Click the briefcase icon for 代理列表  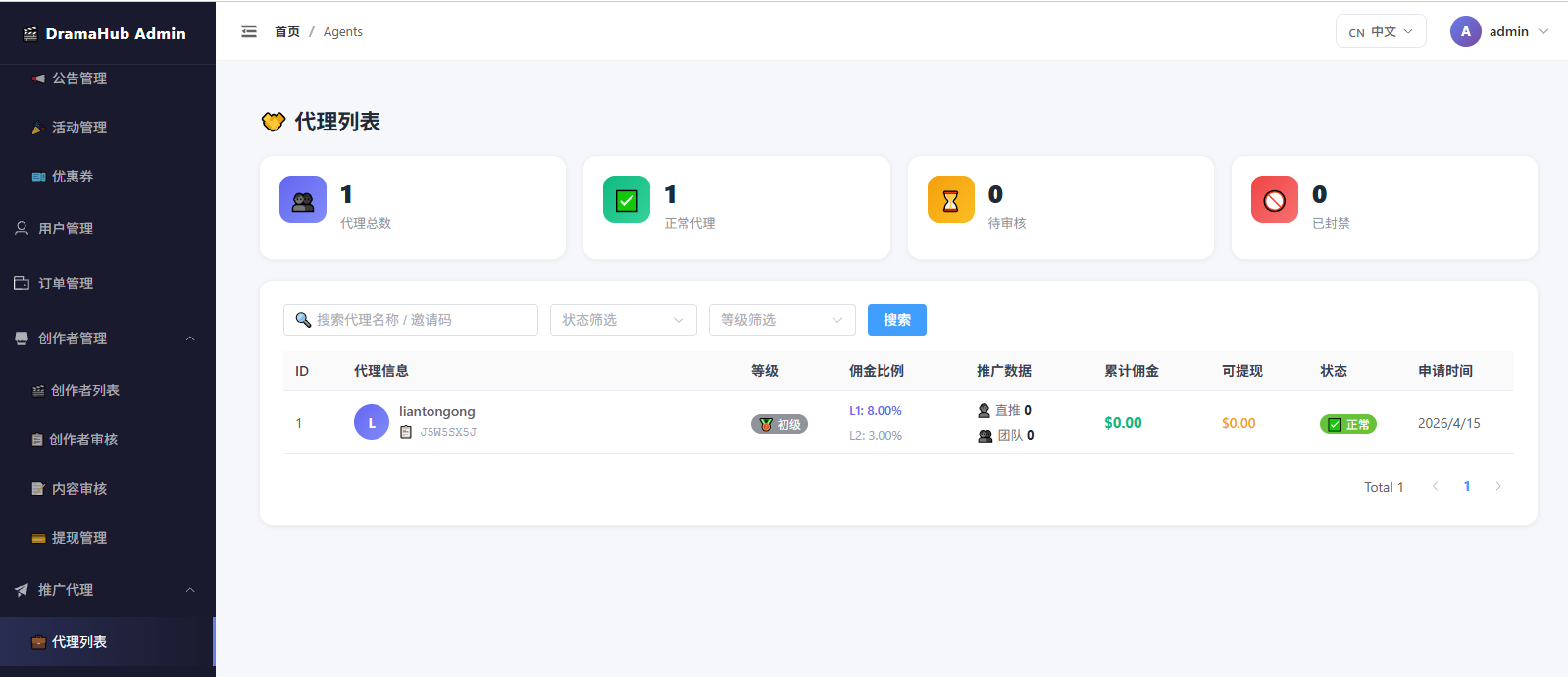38,642
